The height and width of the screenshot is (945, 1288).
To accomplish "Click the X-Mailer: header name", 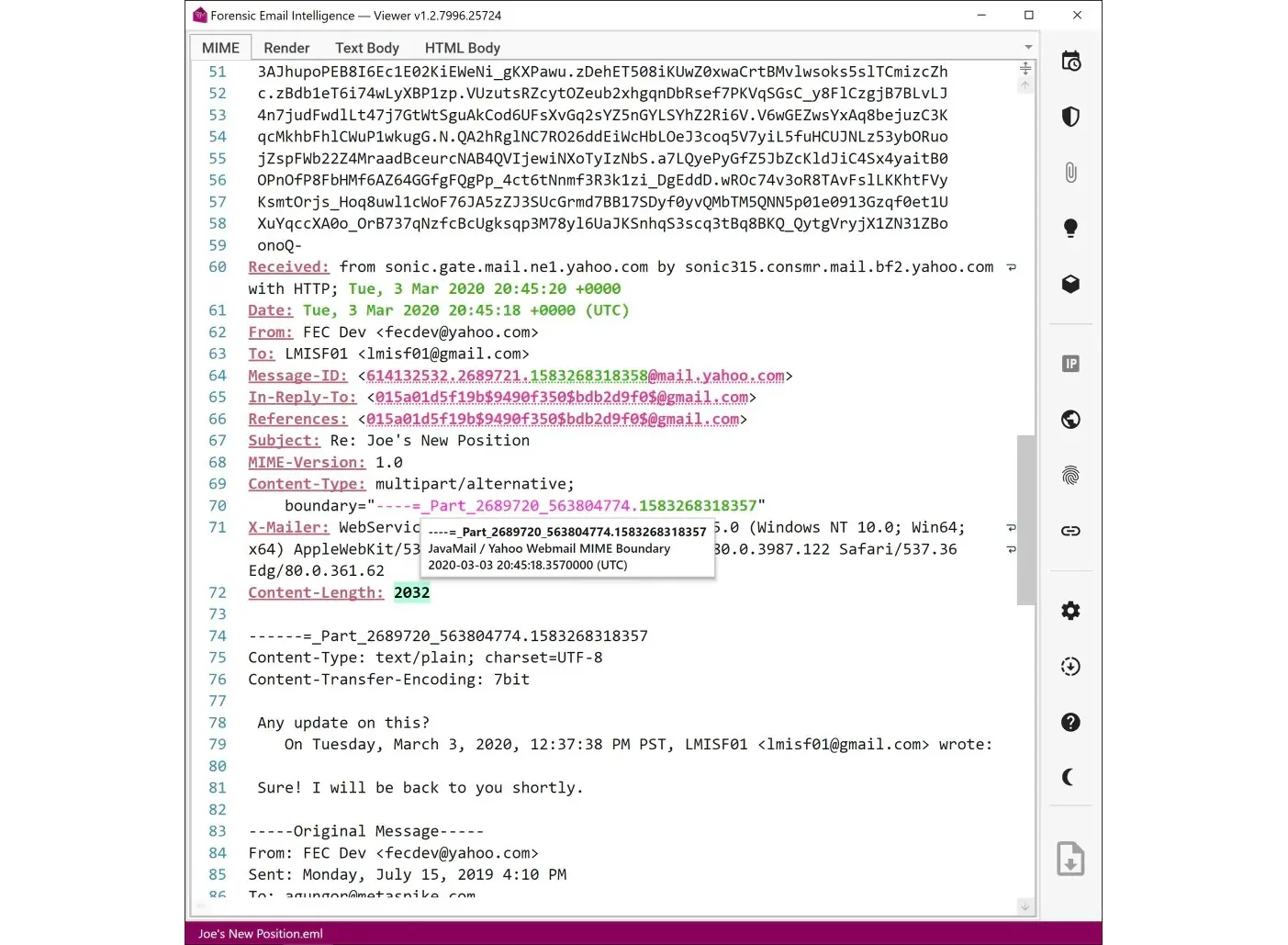I will point(288,528).
